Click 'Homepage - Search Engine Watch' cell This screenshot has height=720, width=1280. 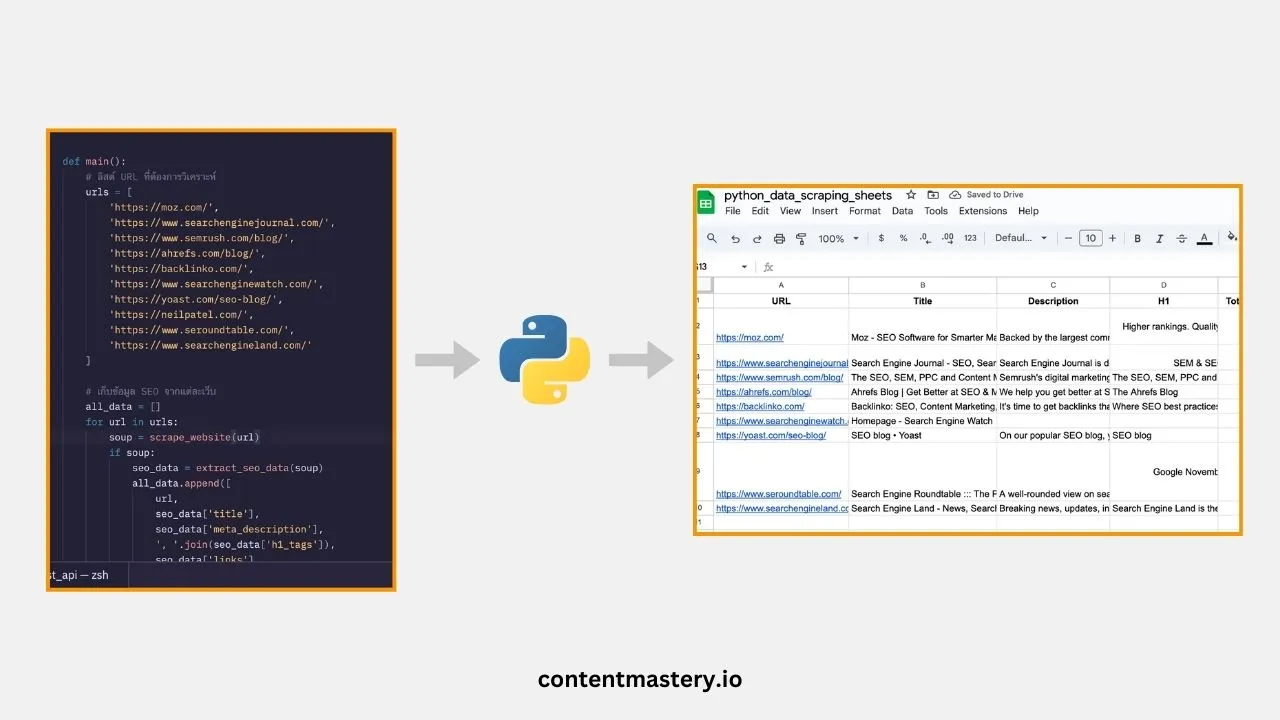click(923, 421)
